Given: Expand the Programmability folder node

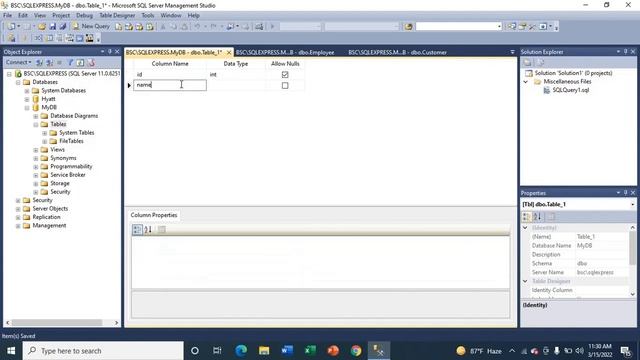Looking at the screenshot, I should pos(36,167).
